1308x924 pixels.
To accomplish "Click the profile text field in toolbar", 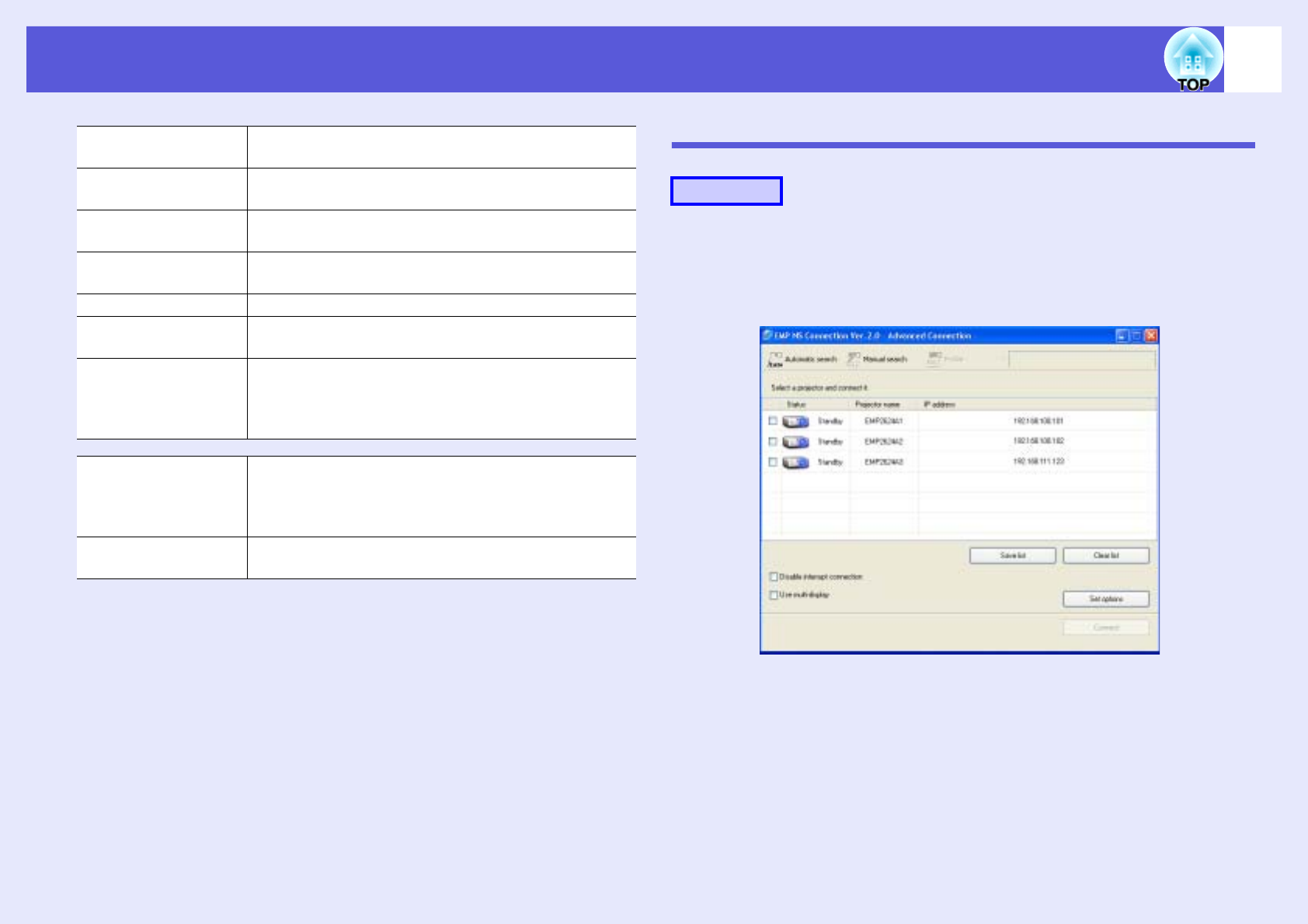I will (1081, 360).
